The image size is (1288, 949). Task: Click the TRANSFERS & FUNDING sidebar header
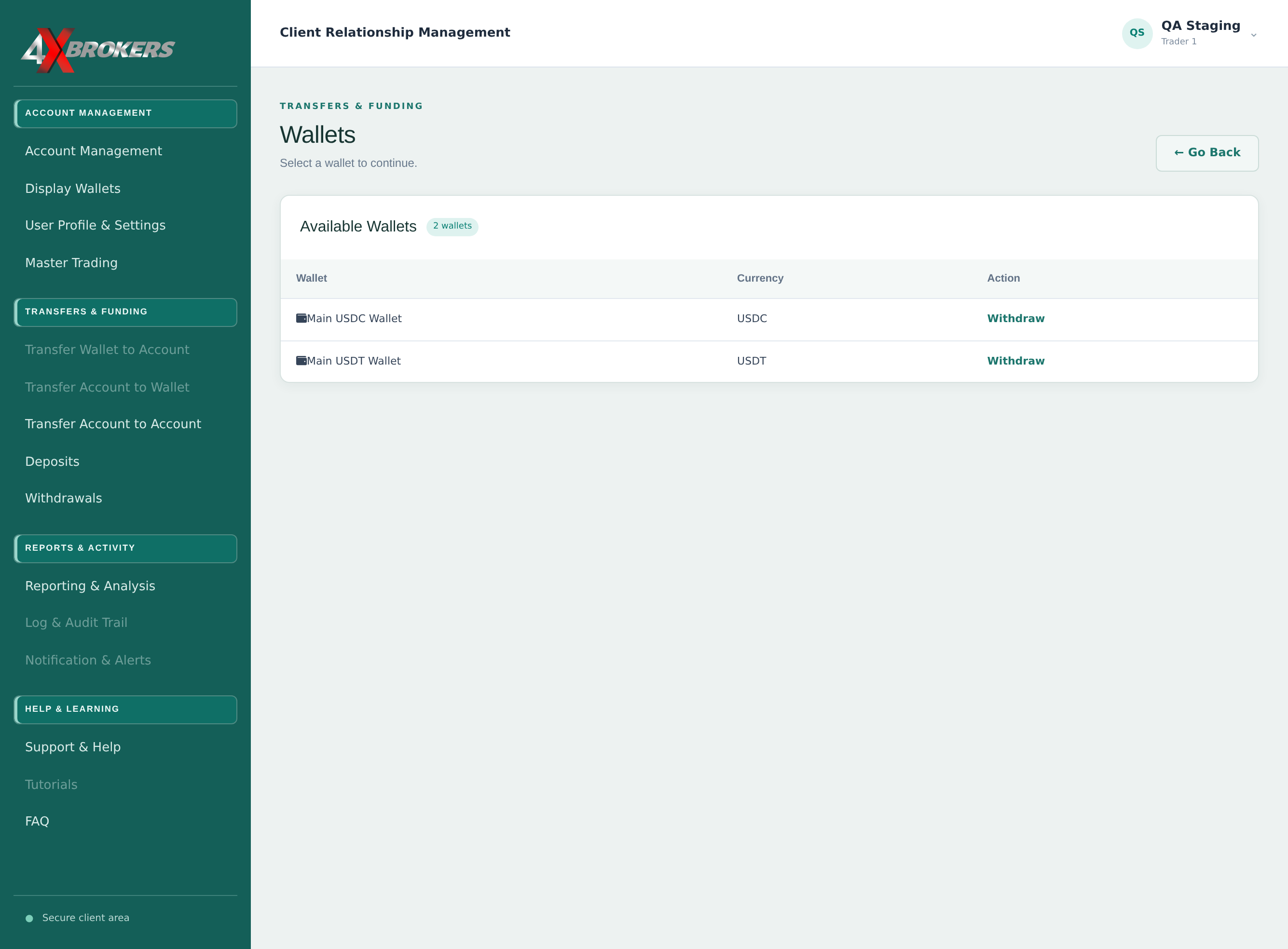click(x=125, y=312)
